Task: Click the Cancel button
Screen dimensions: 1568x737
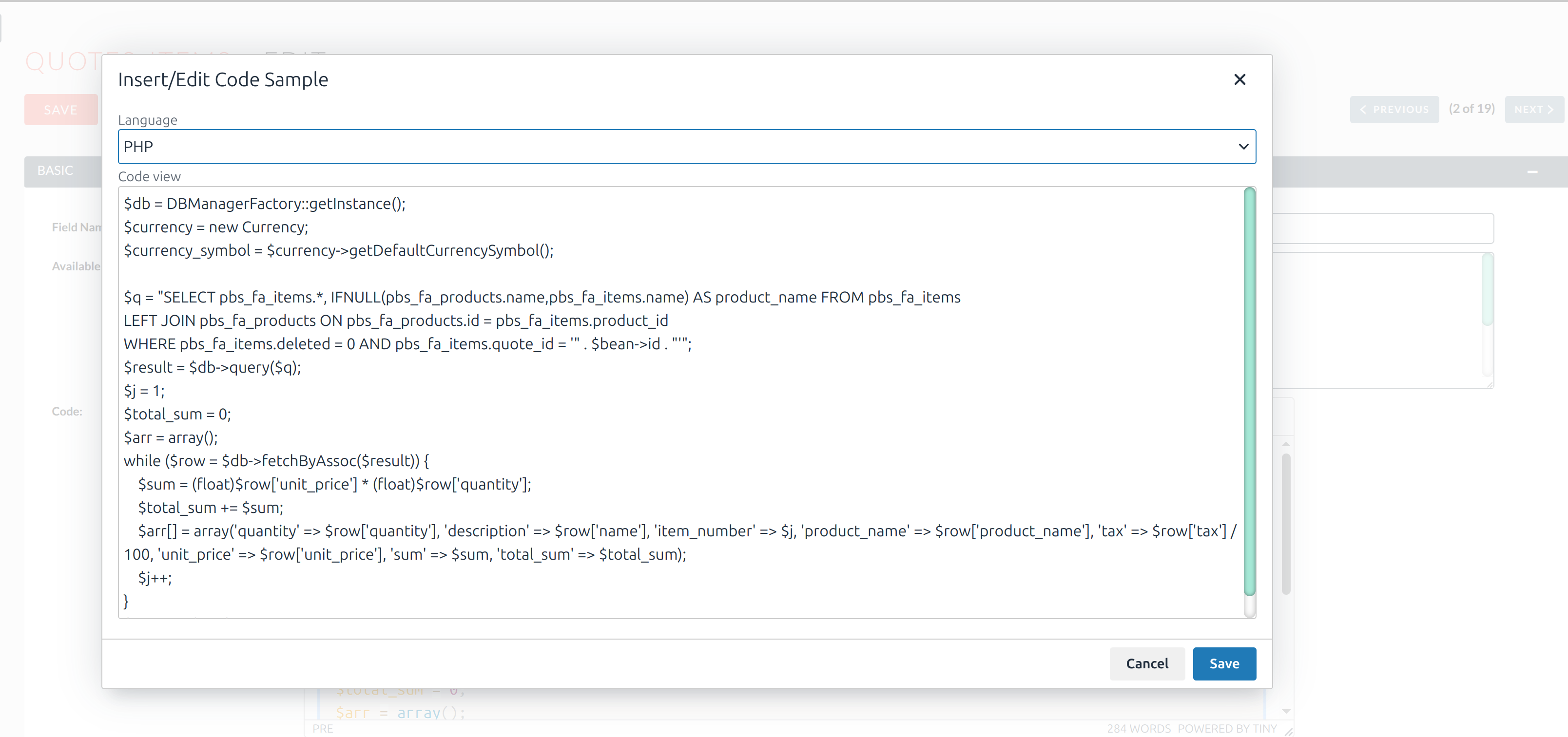Action: coord(1147,663)
